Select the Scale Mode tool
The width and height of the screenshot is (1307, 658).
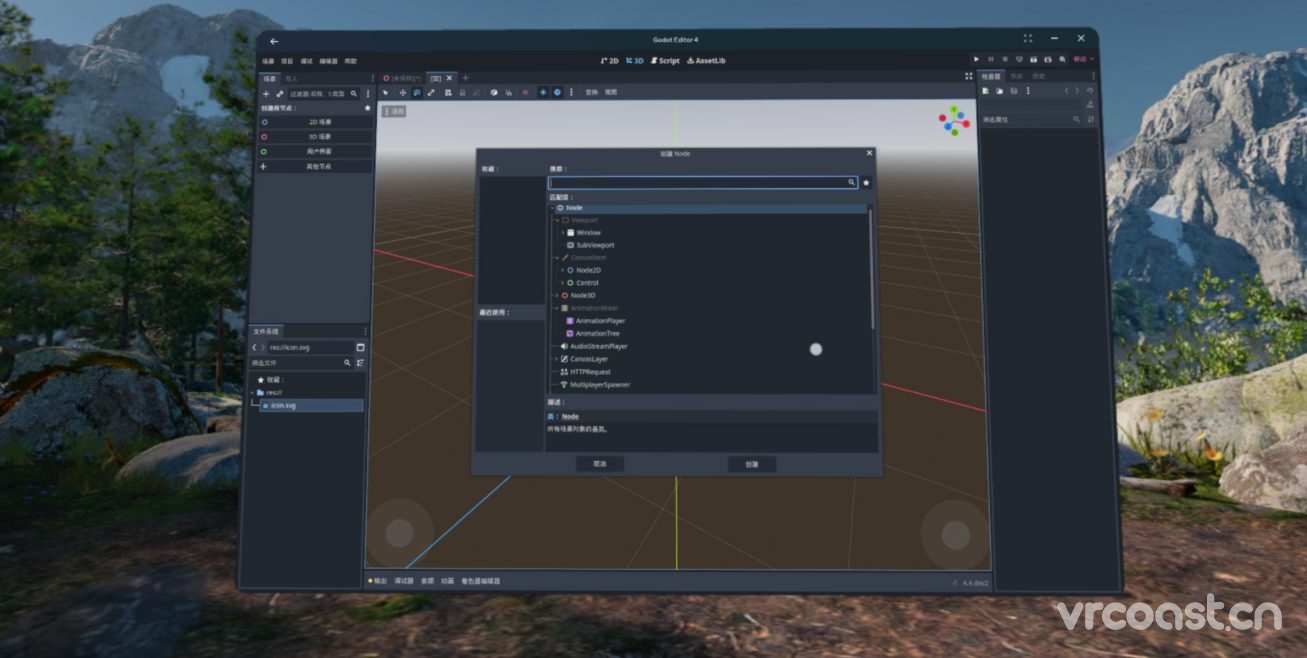click(431, 92)
